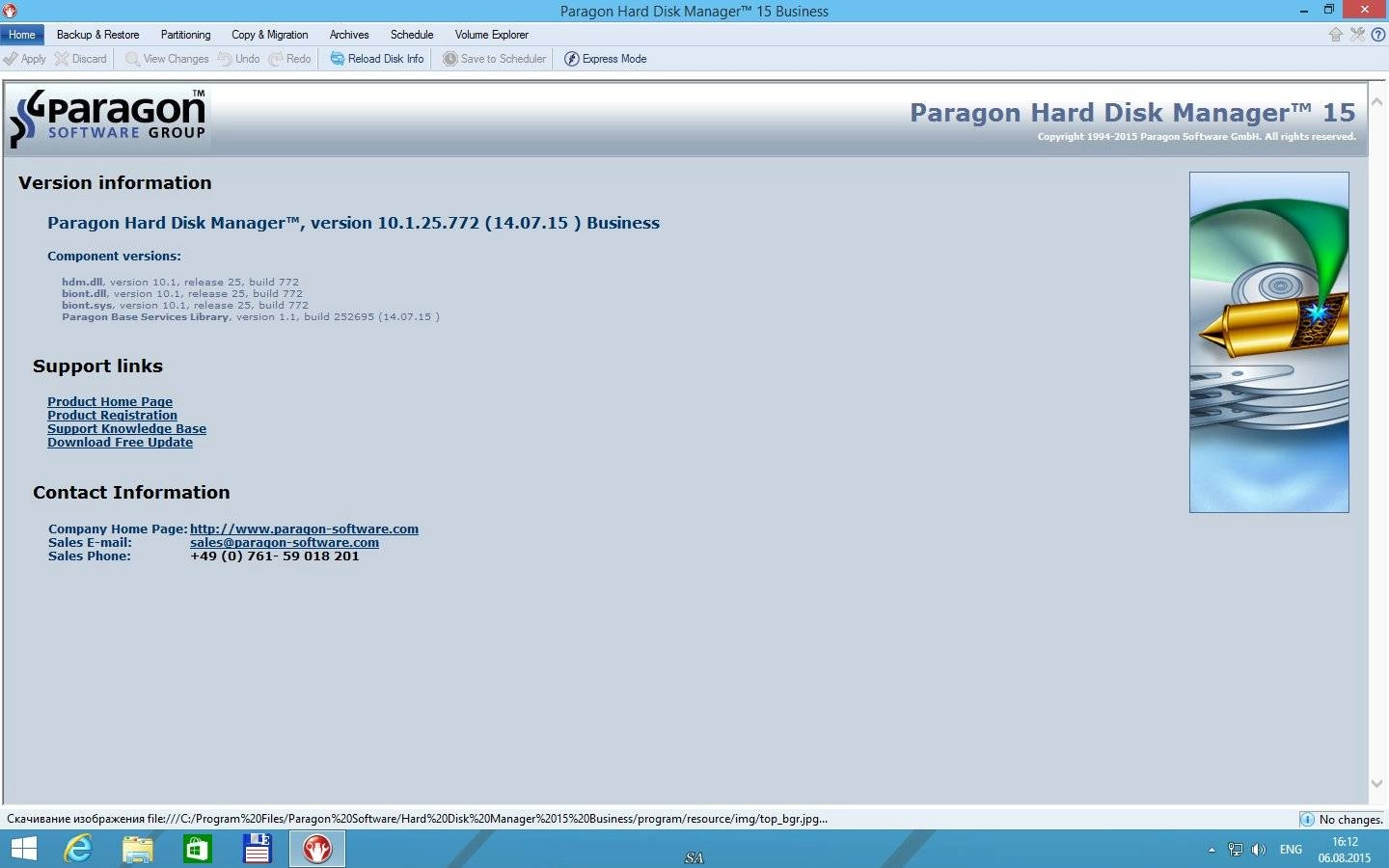Click the volume speaker tray icon

pos(1259,850)
